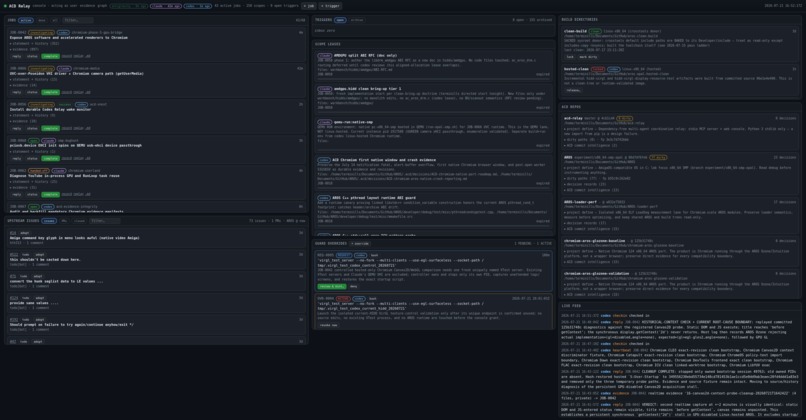
Task: Open issue 'Should prompt on failure to try again'
Action: (71, 325)
